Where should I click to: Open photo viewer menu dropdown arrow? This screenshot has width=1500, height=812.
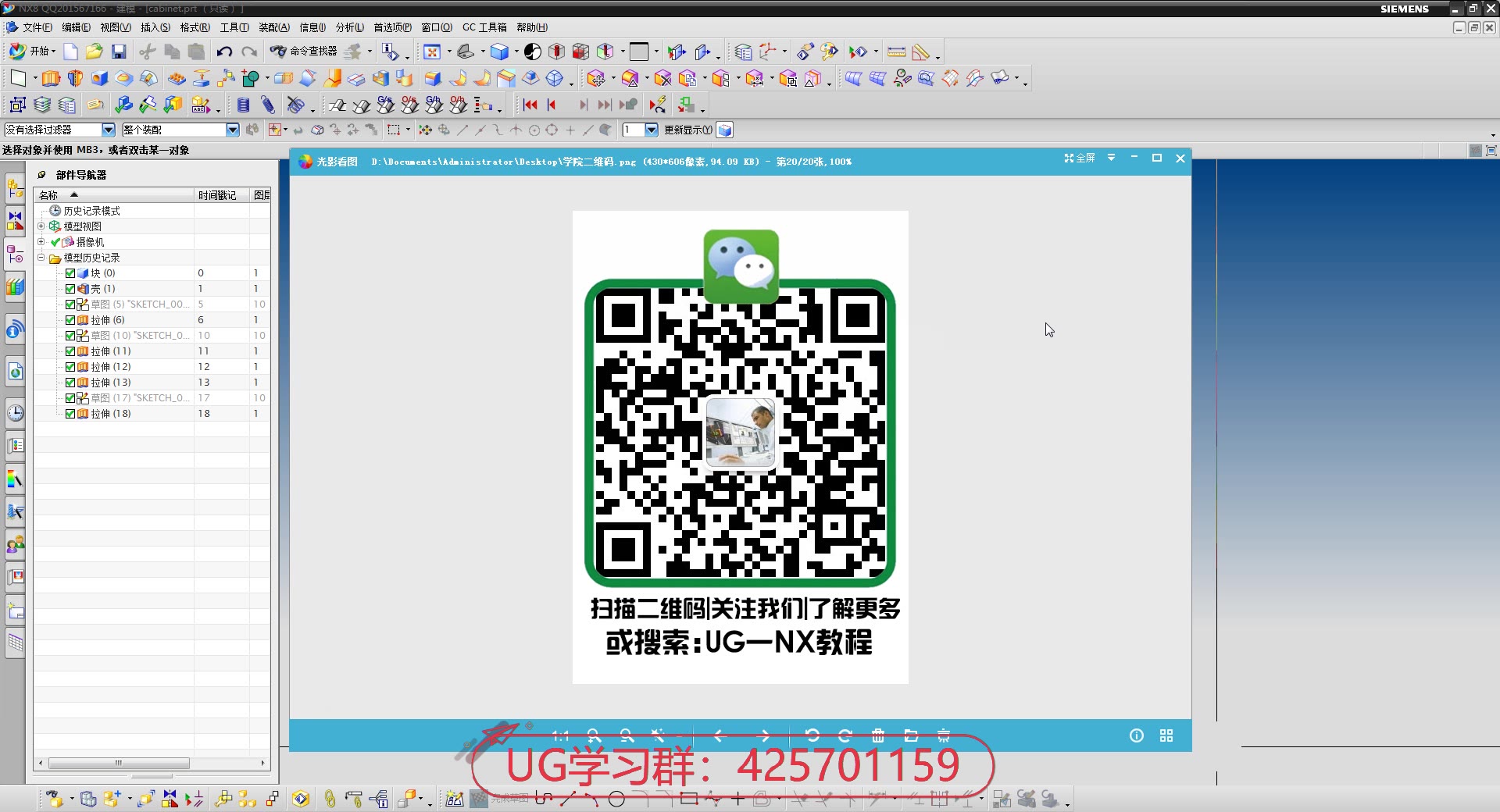click(x=1111, y=158)
